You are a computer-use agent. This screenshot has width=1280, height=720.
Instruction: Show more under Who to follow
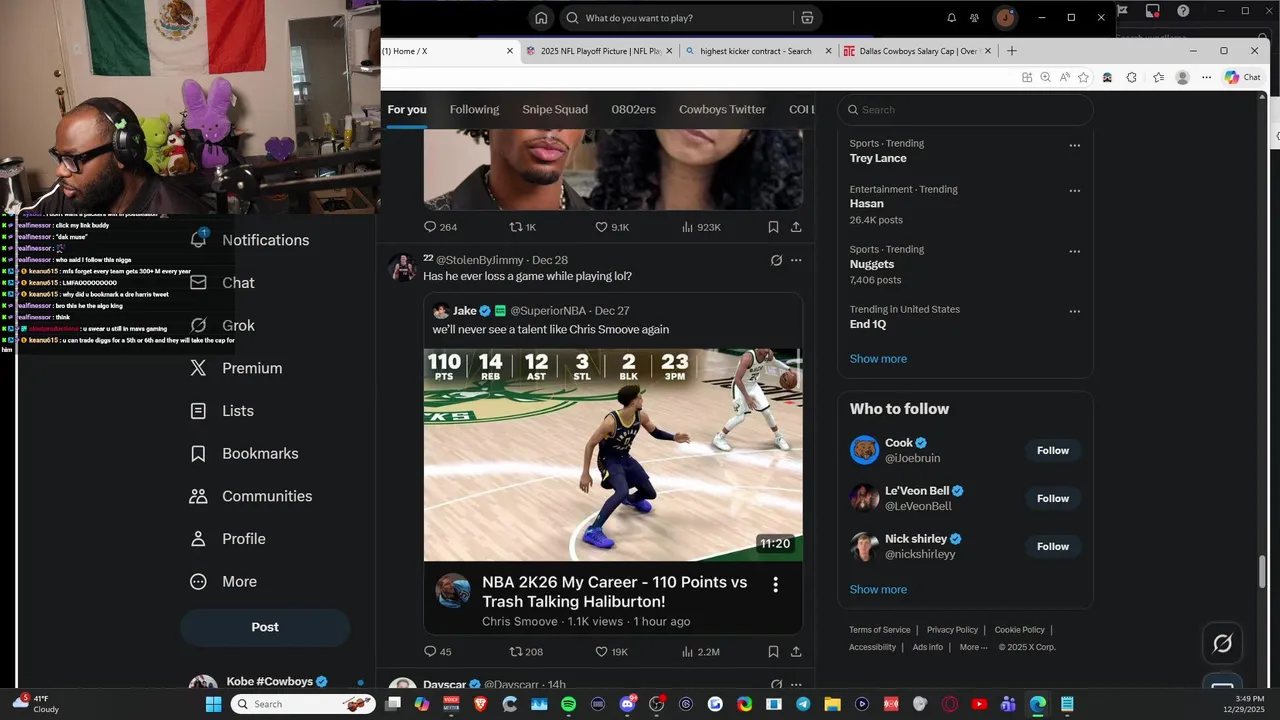coord(878,590)
